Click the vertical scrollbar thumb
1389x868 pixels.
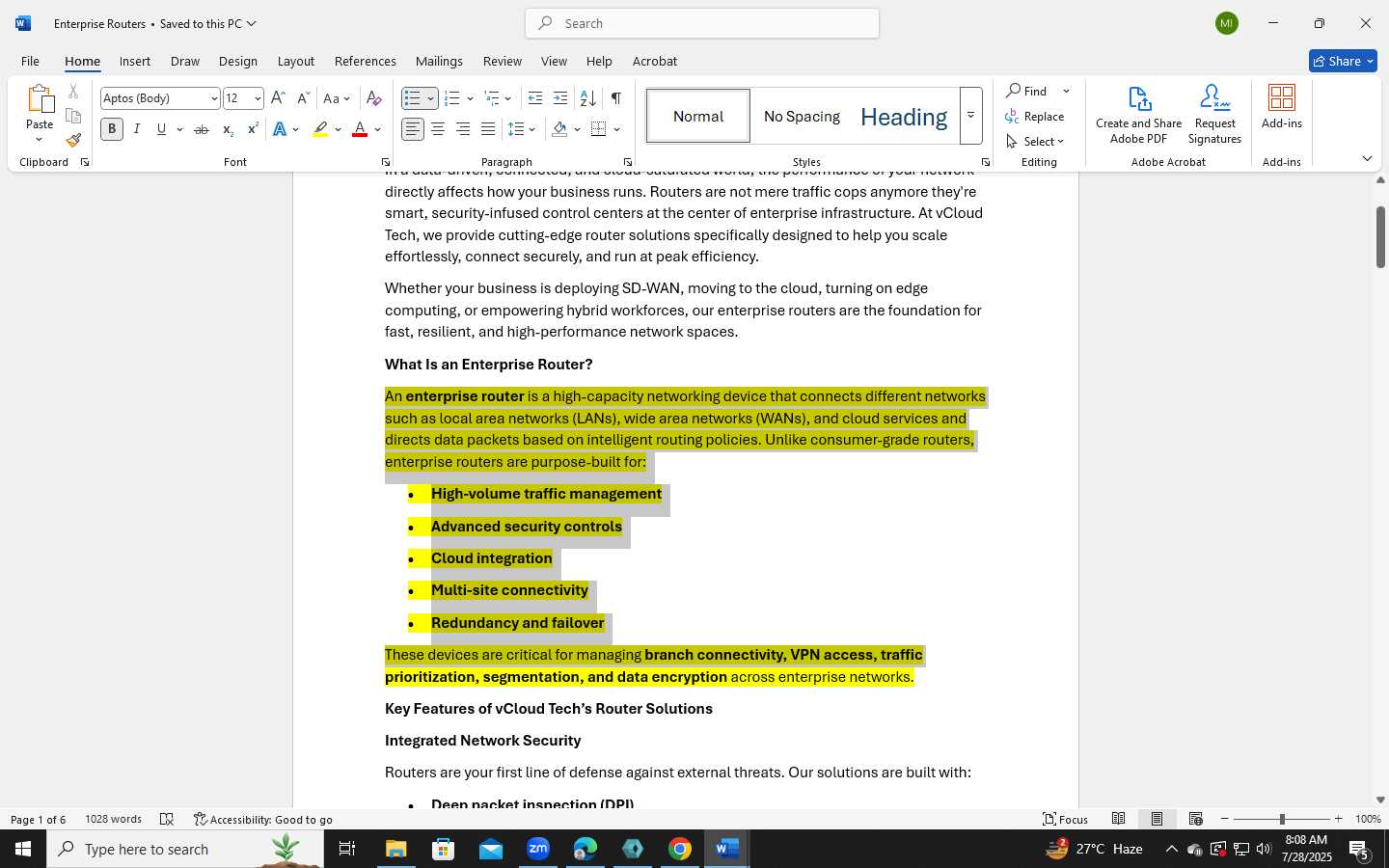[x=1380, y=236]
